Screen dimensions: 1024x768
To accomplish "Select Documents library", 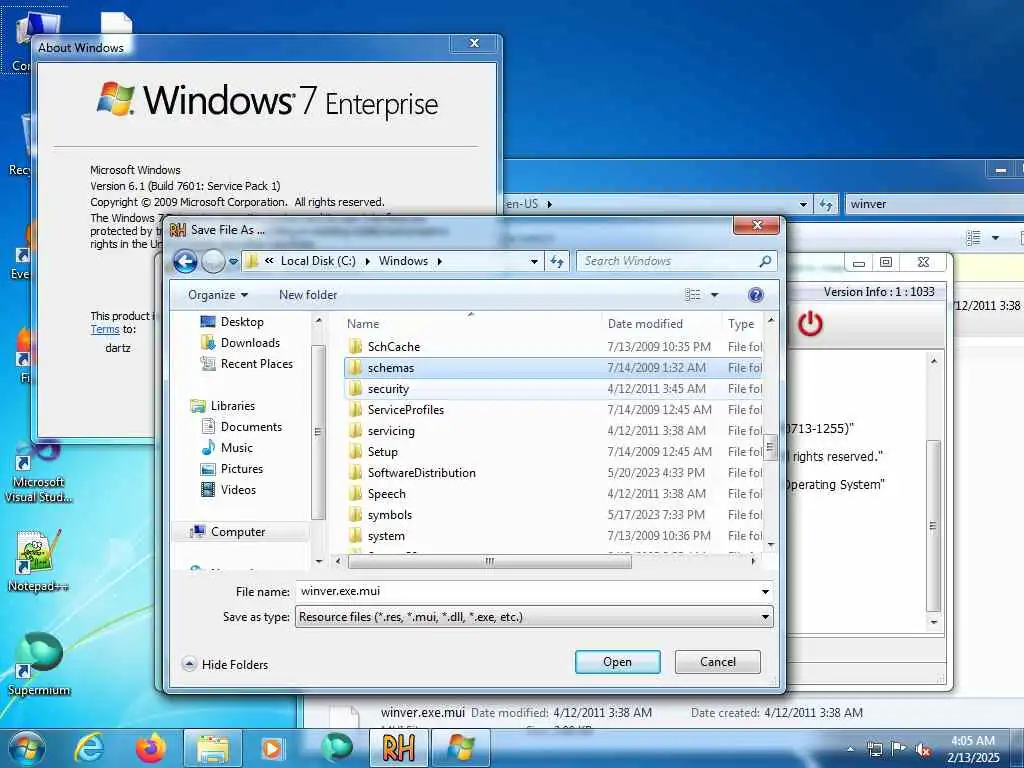I will pyautogui.click(x=251, y=427).
